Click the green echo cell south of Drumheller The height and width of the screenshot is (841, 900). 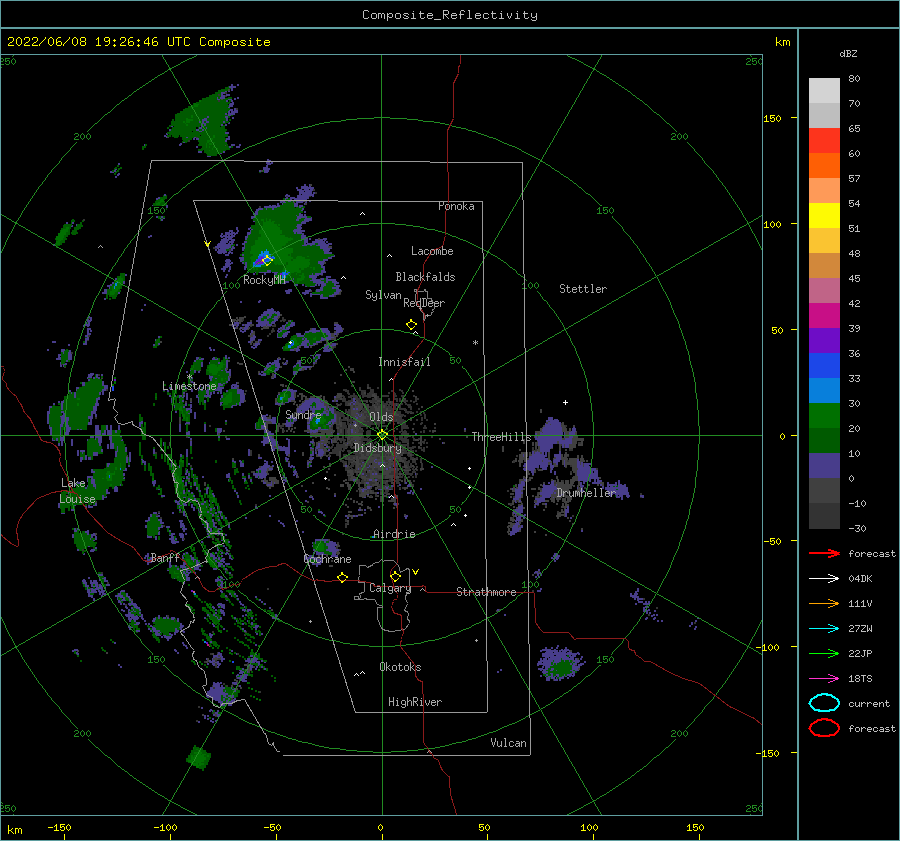[x=561, y=664]
